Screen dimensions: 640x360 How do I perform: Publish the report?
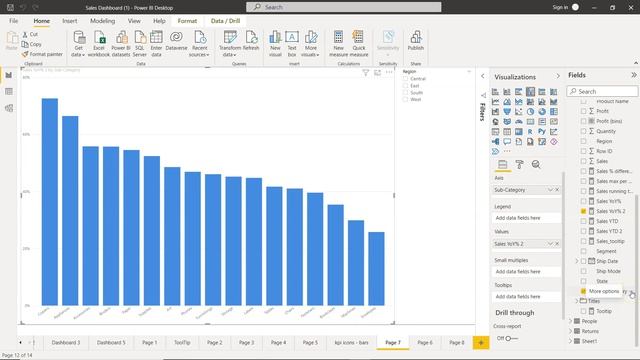point(416,41)
